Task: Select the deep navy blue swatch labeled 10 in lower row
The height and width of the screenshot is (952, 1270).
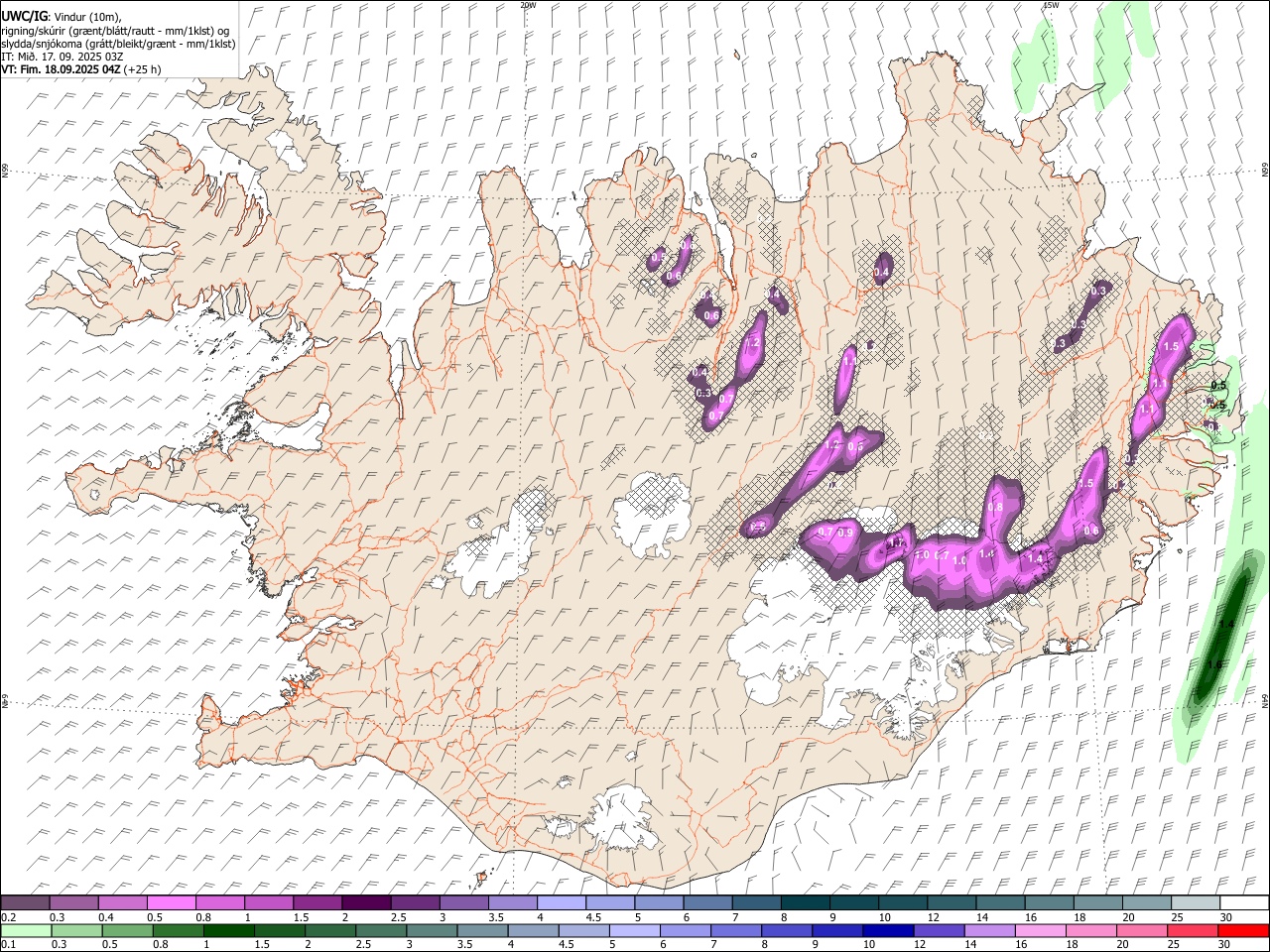Action: click(887, 931)
